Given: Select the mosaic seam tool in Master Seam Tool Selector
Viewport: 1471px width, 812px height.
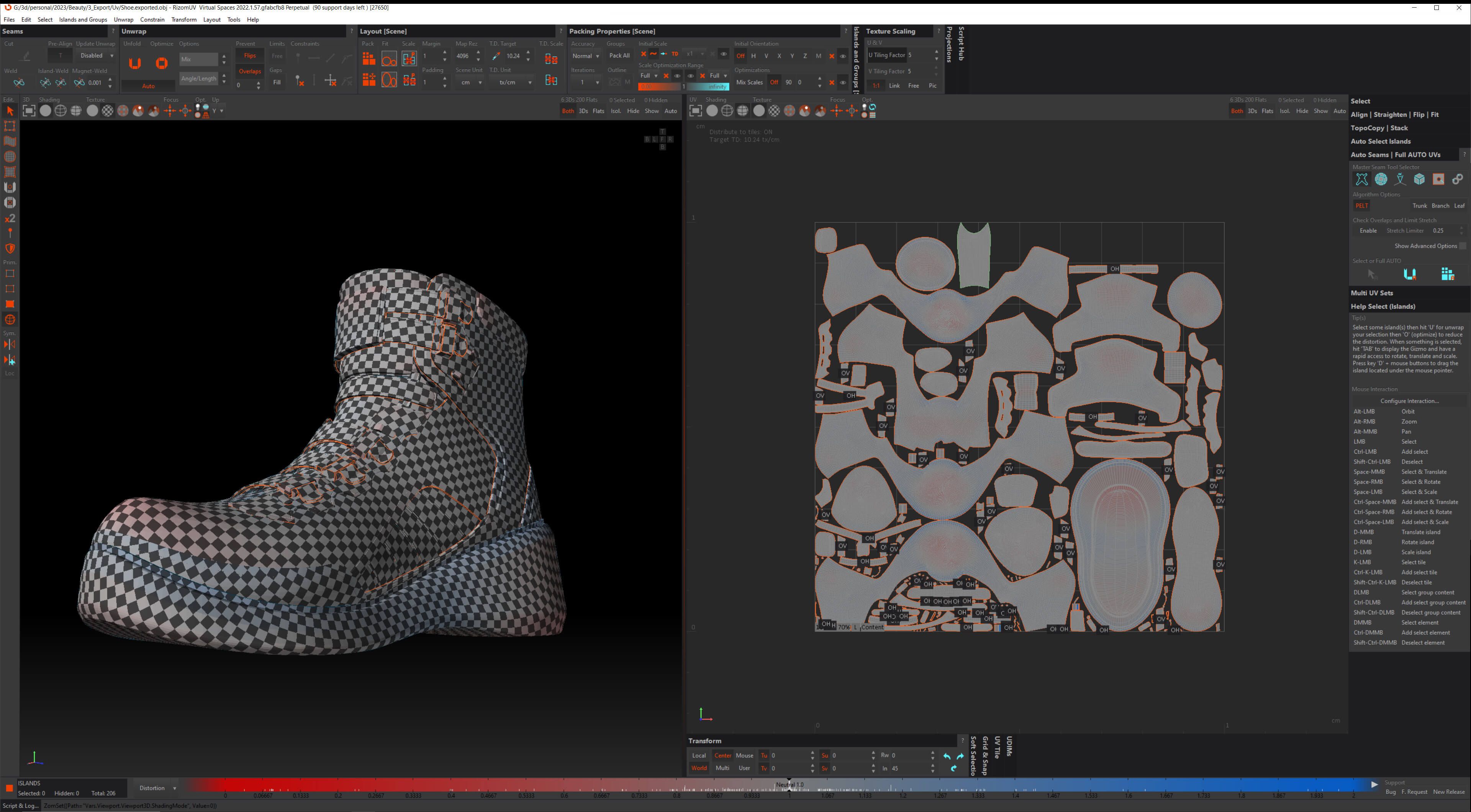Looking at the screenshot, I should pos(1381,179).
